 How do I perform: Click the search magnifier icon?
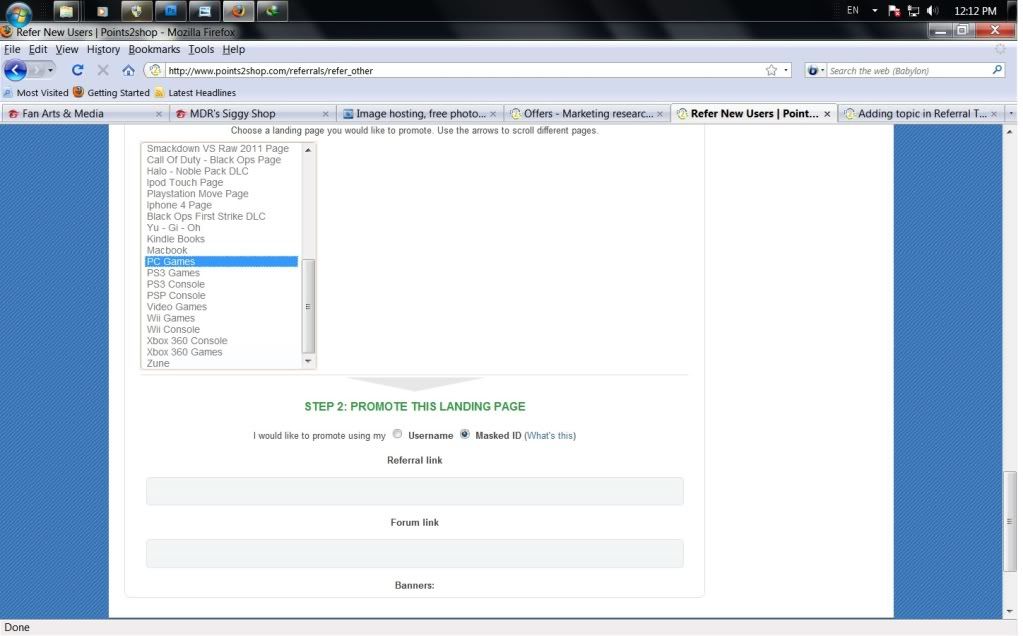(x=997, y=70)
